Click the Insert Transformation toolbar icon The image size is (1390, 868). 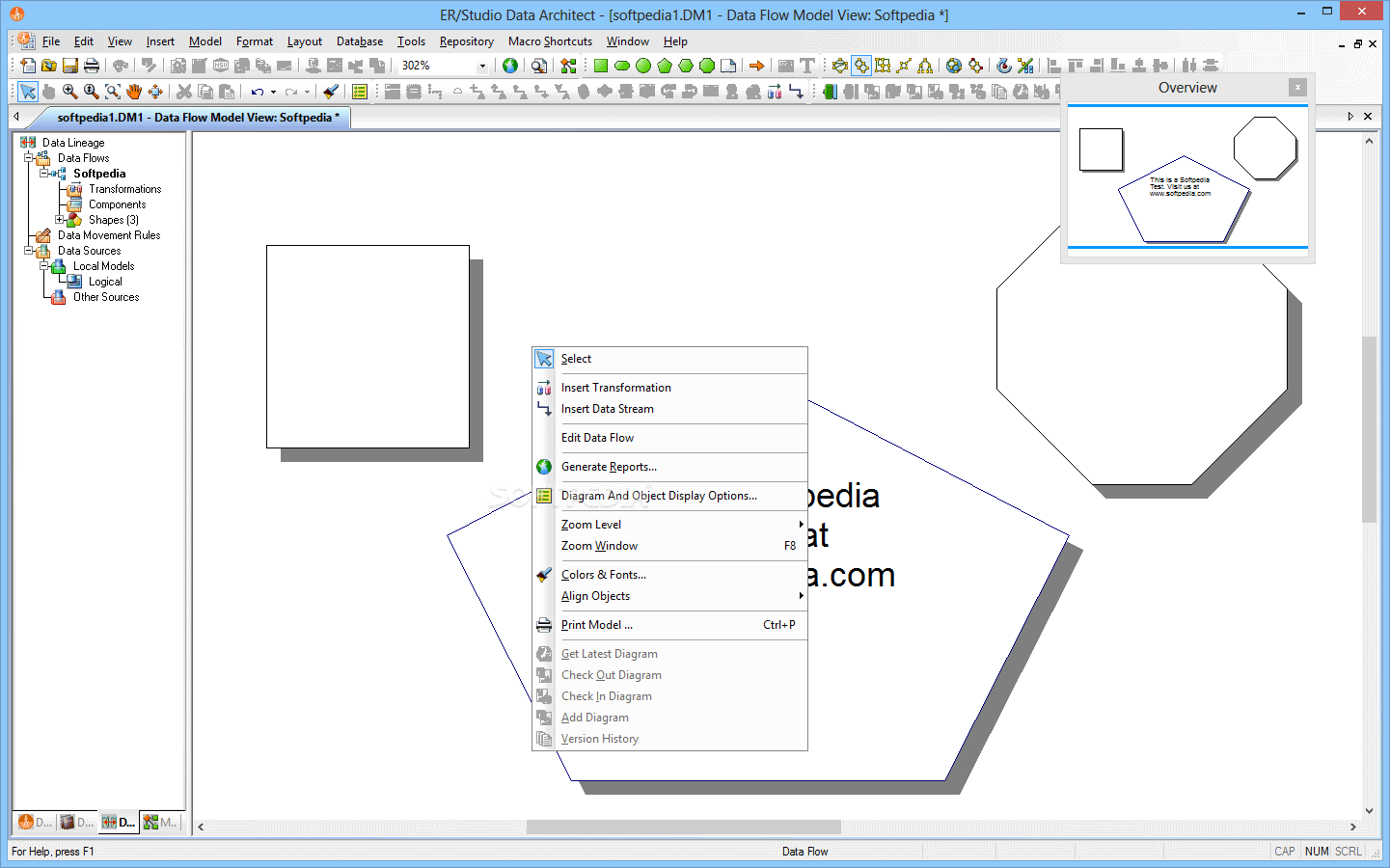click(775, 92)
